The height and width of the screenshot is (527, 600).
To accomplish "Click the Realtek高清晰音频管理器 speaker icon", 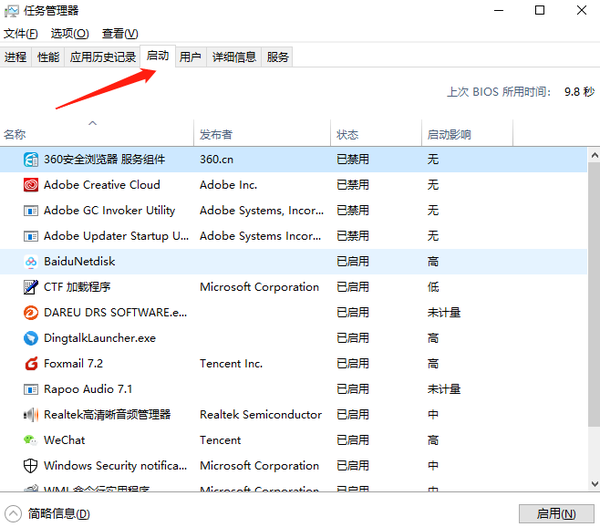I will click(x=31, y=414).
